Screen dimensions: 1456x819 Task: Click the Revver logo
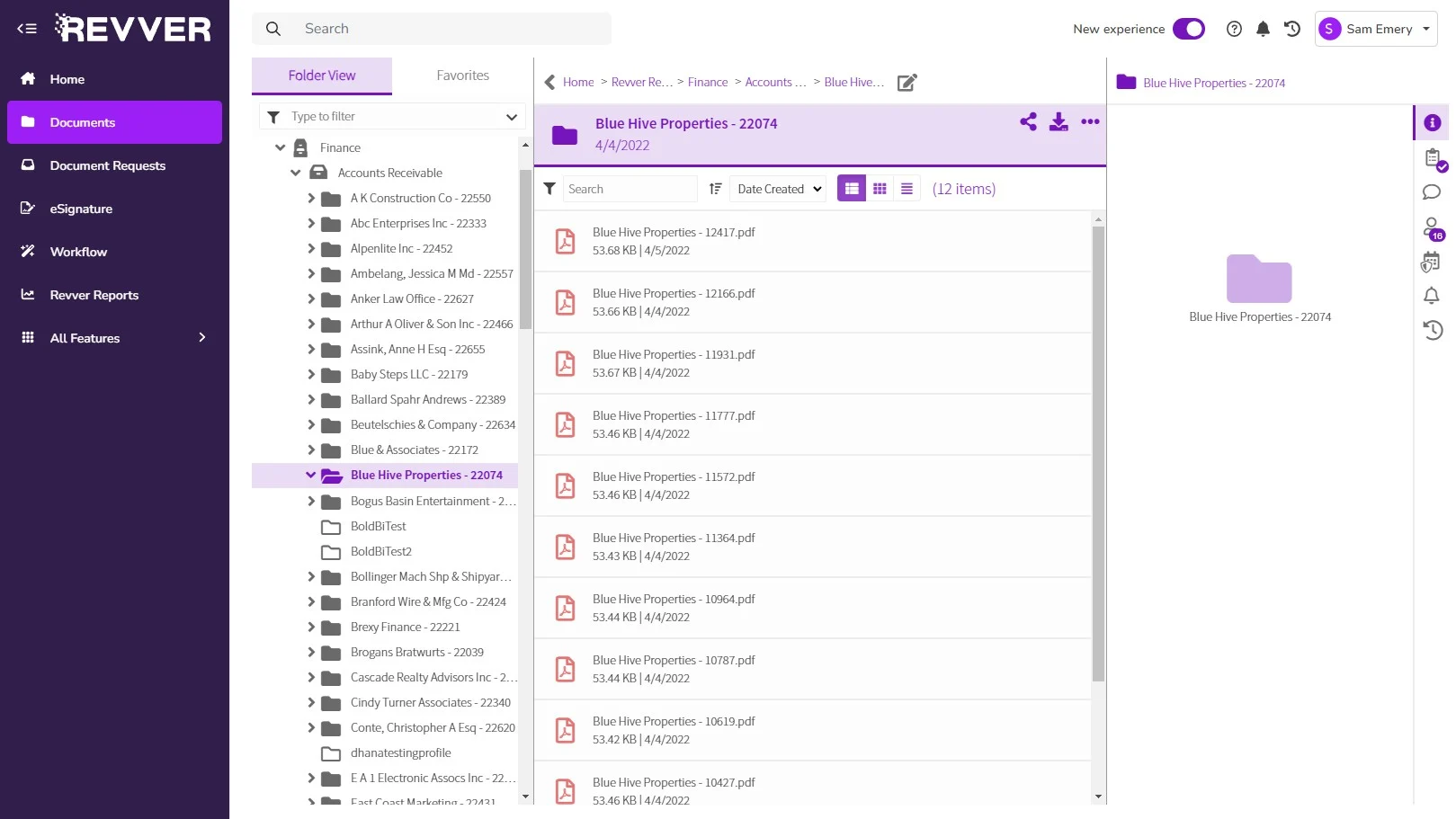pos(133,28)
